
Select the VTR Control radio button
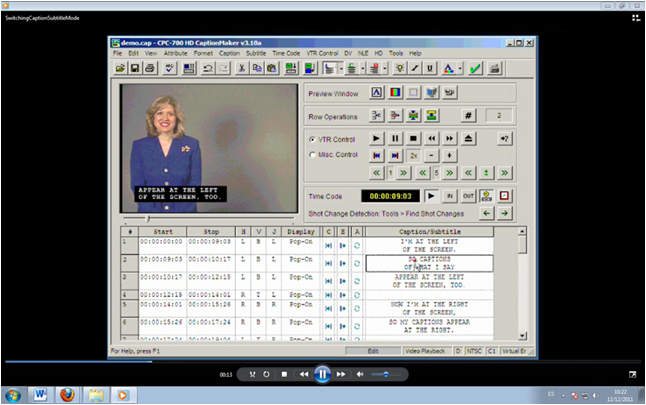click(x=312, y=139)
